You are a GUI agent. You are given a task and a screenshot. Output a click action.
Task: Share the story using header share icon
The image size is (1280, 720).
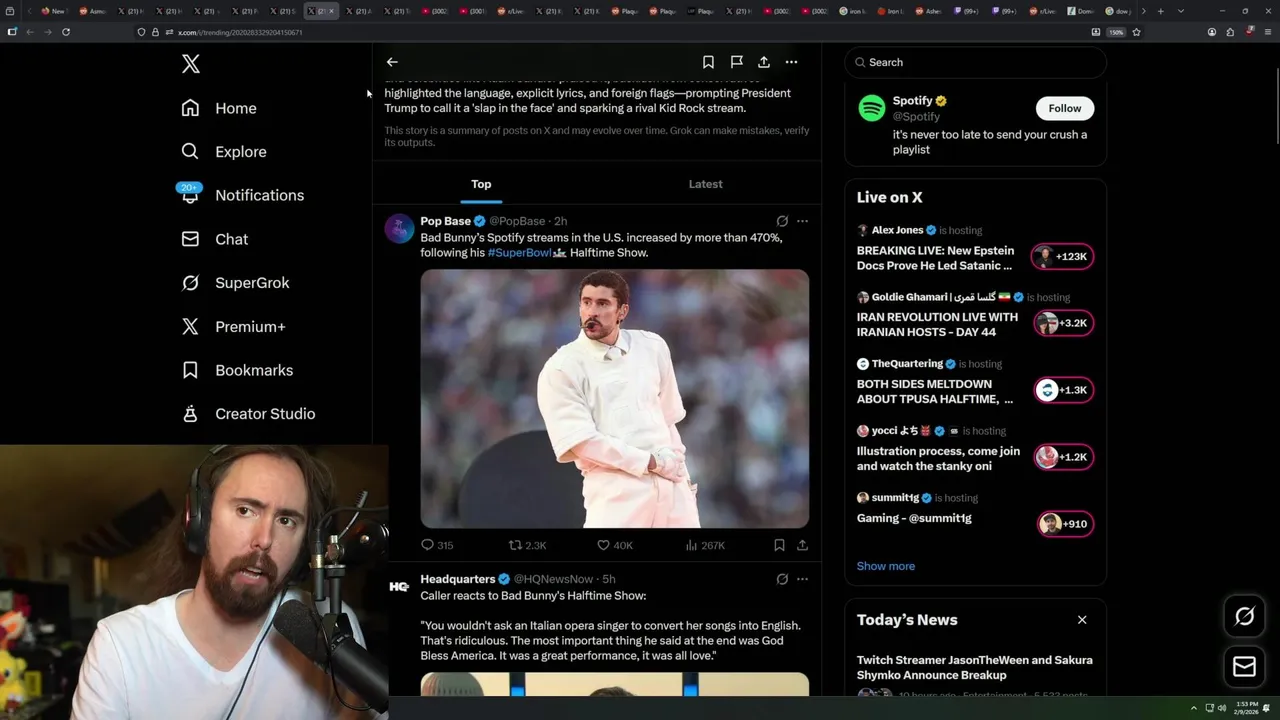[x=764, y=62]
